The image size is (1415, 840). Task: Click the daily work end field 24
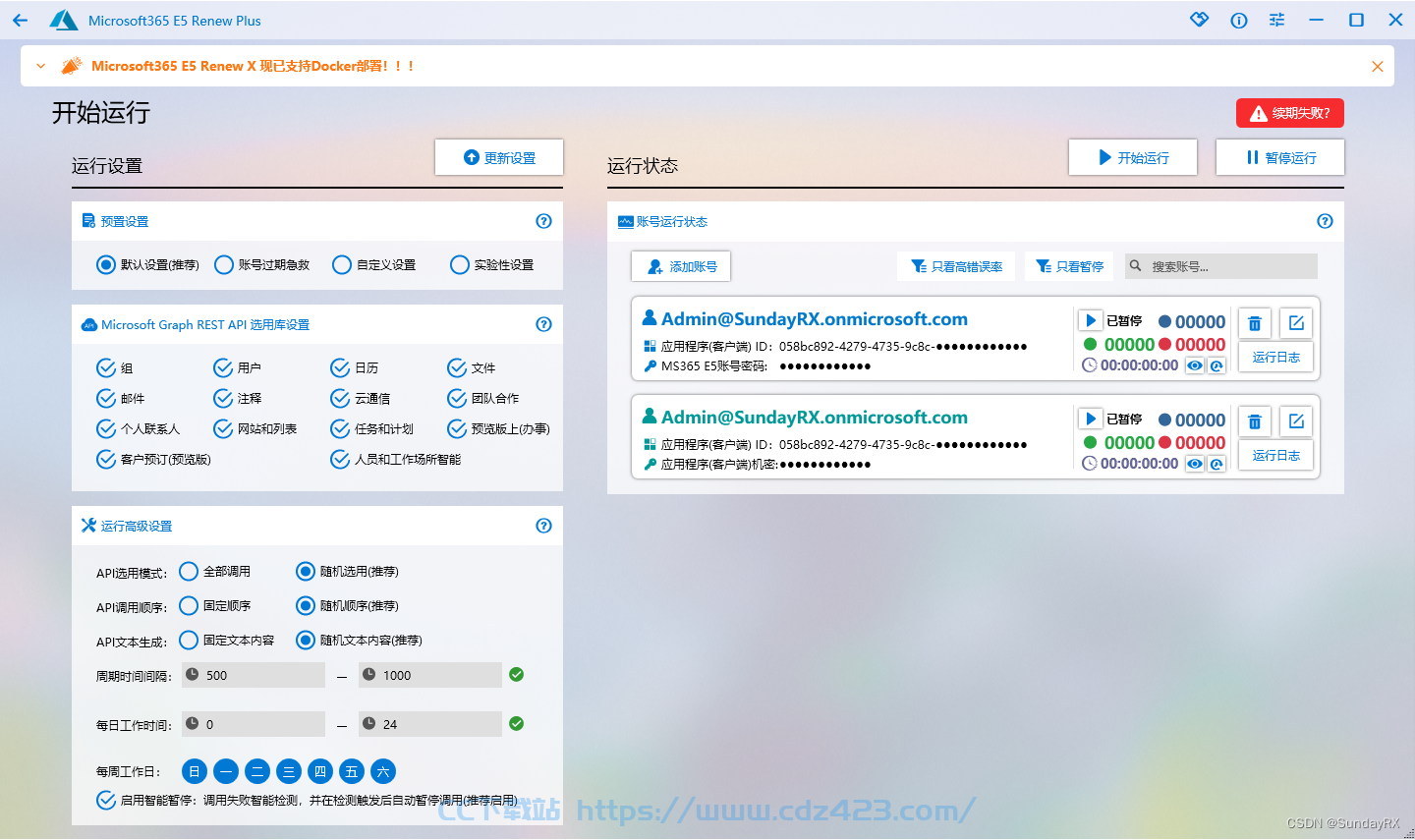coord(430,724)
